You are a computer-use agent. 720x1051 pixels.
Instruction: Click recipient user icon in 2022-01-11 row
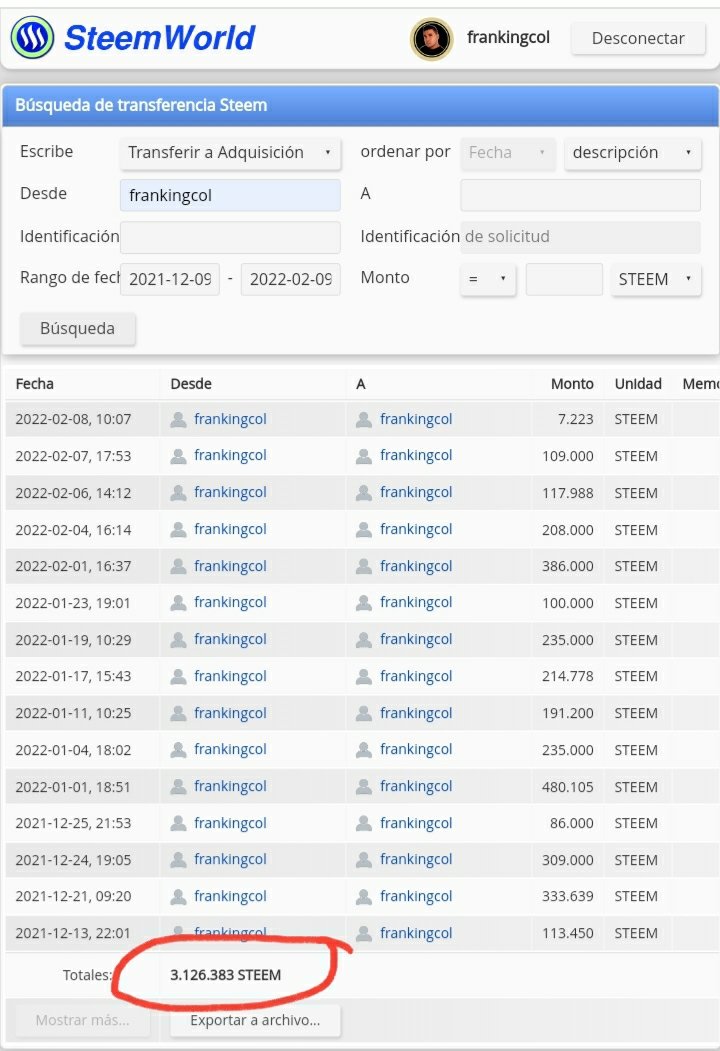pos(364,714)
